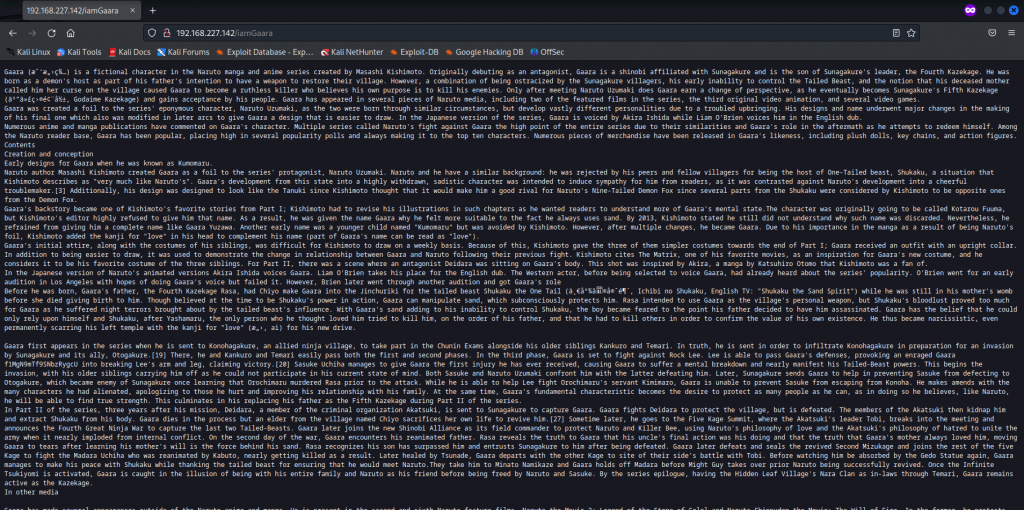The width and height of the screenshot is (1024, 510).
Task: Bookmark this page with the star
Action: pyautogui.click(x=910, y=33)
